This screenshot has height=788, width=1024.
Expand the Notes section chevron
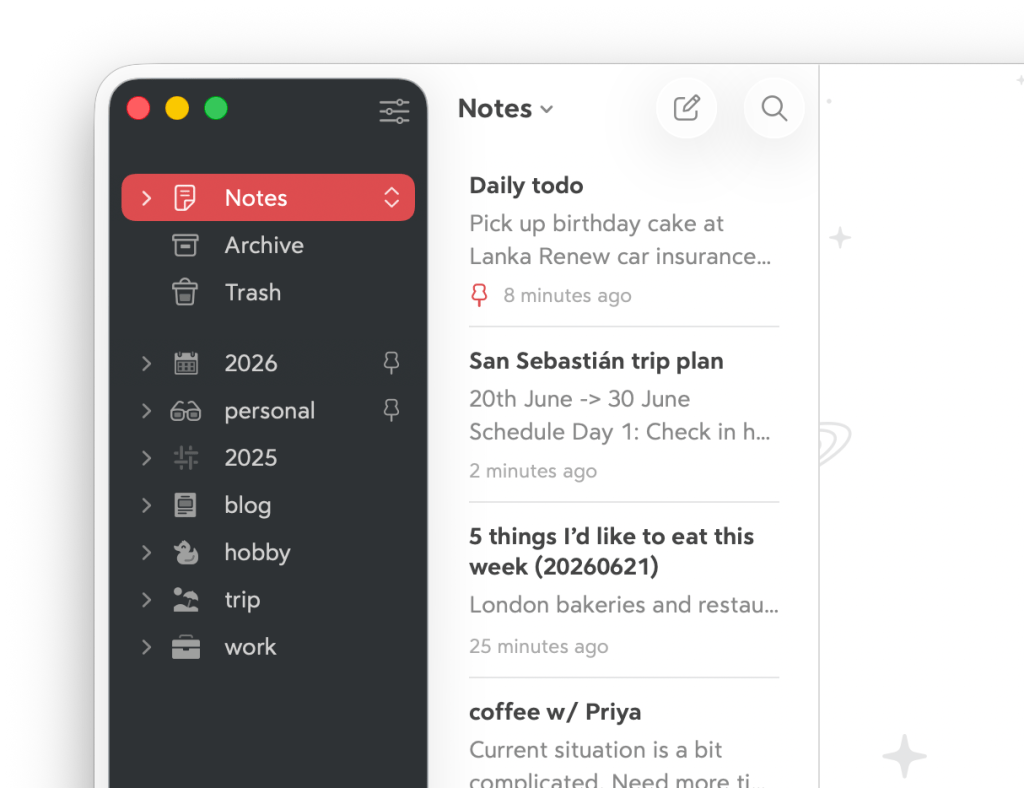147,198
